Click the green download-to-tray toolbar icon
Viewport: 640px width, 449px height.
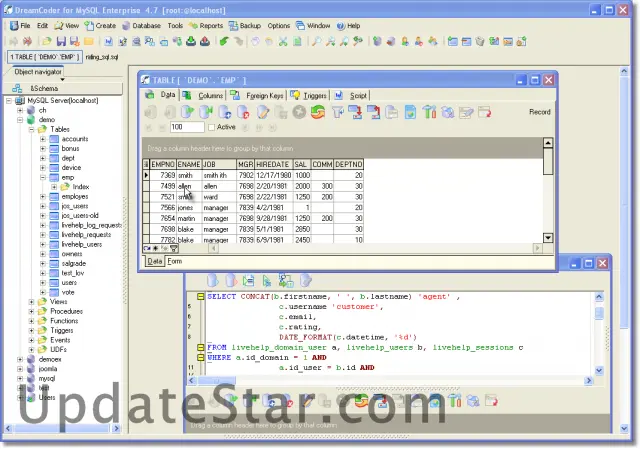pos(191,41)
